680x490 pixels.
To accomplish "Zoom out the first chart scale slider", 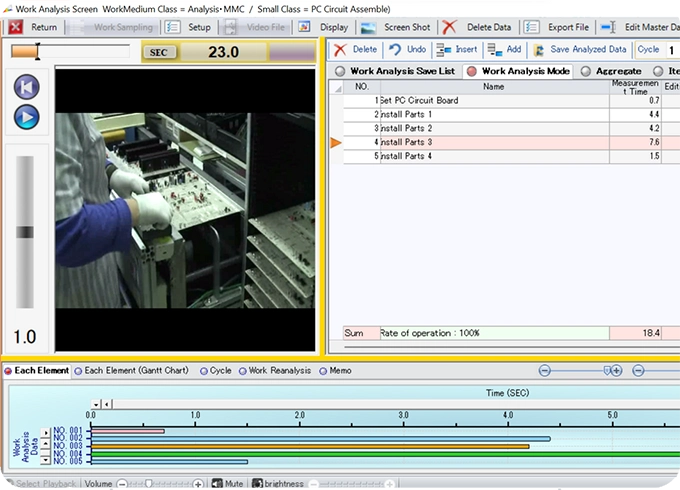I will tap(545, 370).
